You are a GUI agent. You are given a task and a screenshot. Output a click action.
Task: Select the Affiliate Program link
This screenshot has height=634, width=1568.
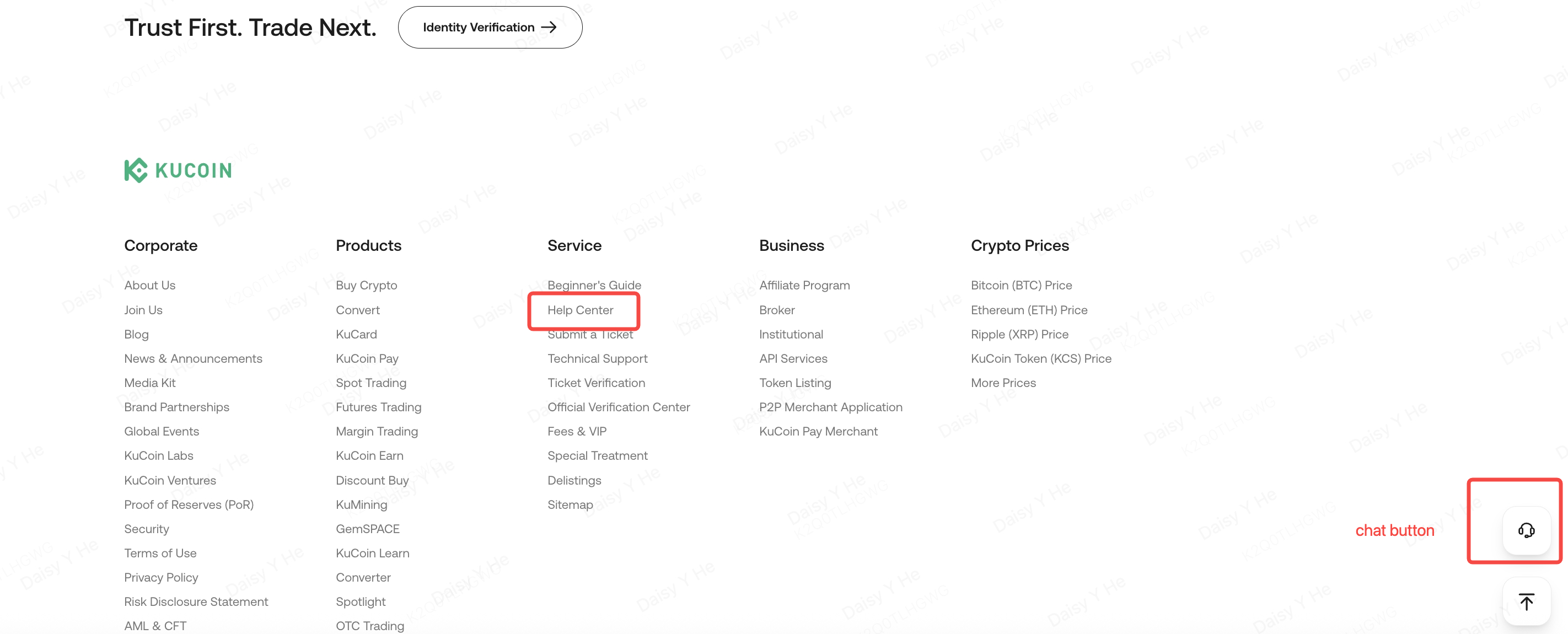(x=804, y=285)
